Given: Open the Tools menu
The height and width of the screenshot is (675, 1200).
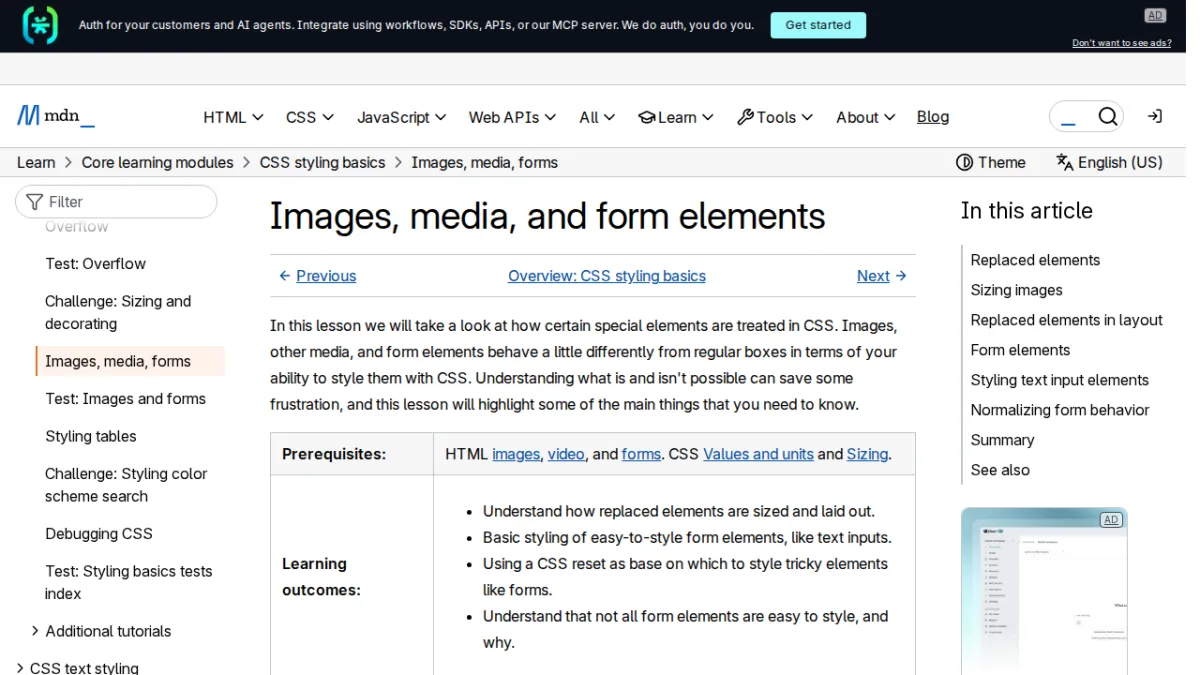Looking at the screenshot, I should pyautogui.click(x=775, y=117).
